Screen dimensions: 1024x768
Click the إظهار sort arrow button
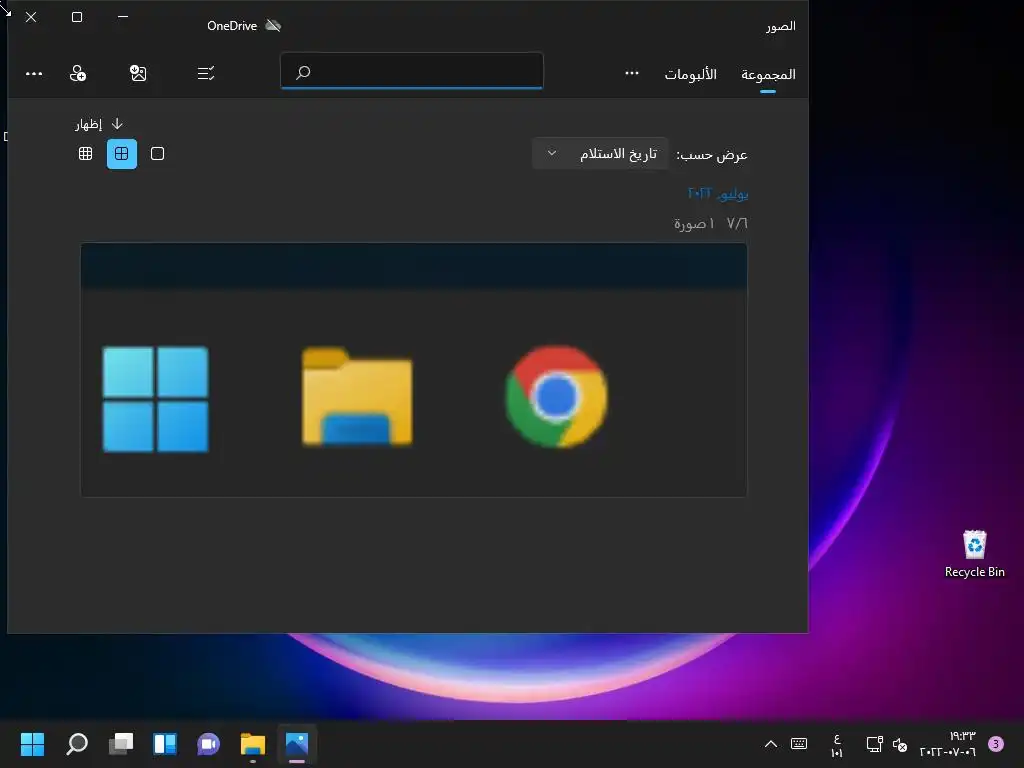[x=99, y=124]
